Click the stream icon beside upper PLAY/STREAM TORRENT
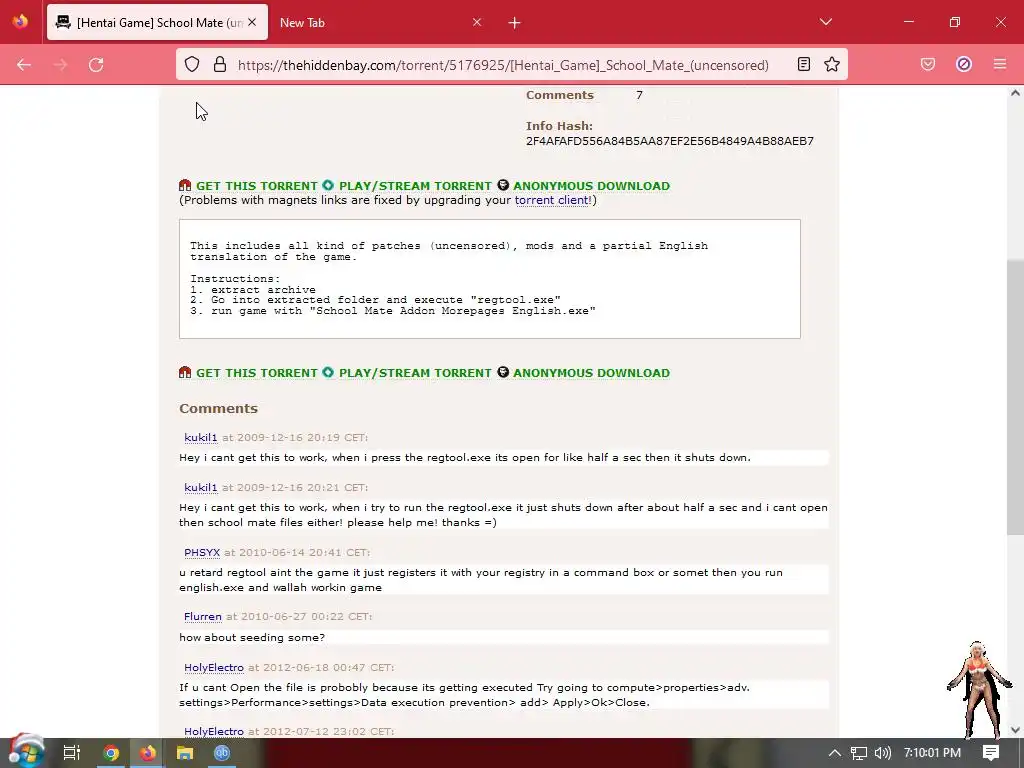This screenshot has height=768, width=1024. click(x=328, y=185)
